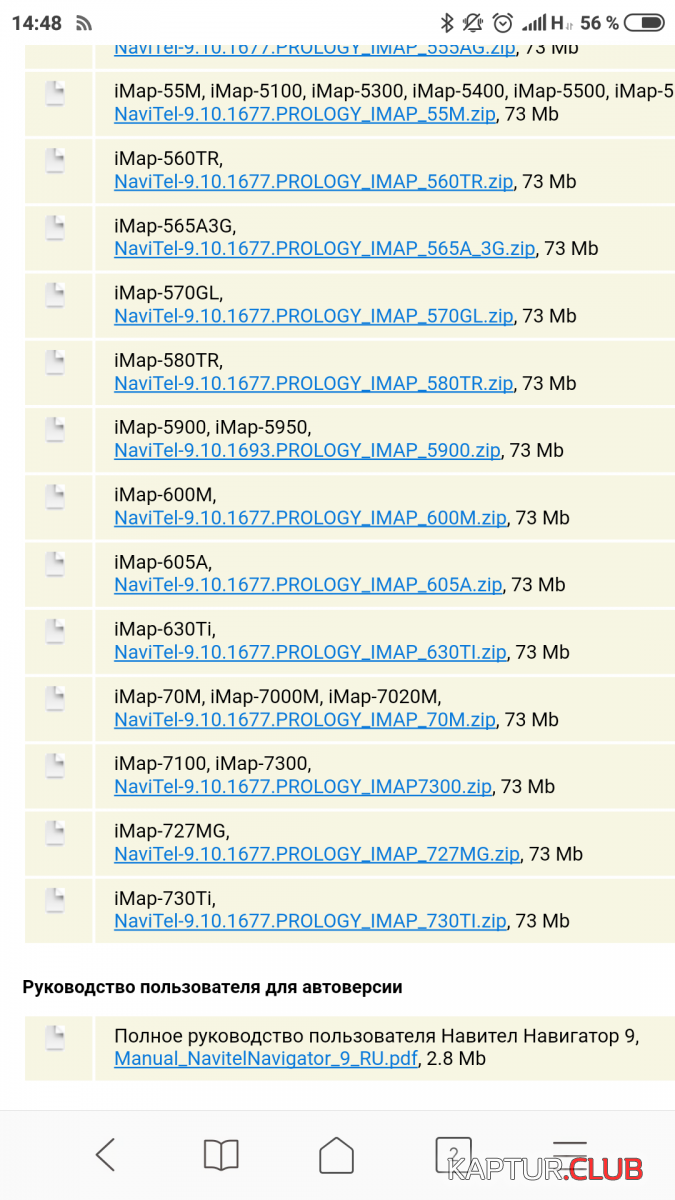Tap the browser back arrow
Viewport: 675px width, 1200px height.
click(105, 1155)
